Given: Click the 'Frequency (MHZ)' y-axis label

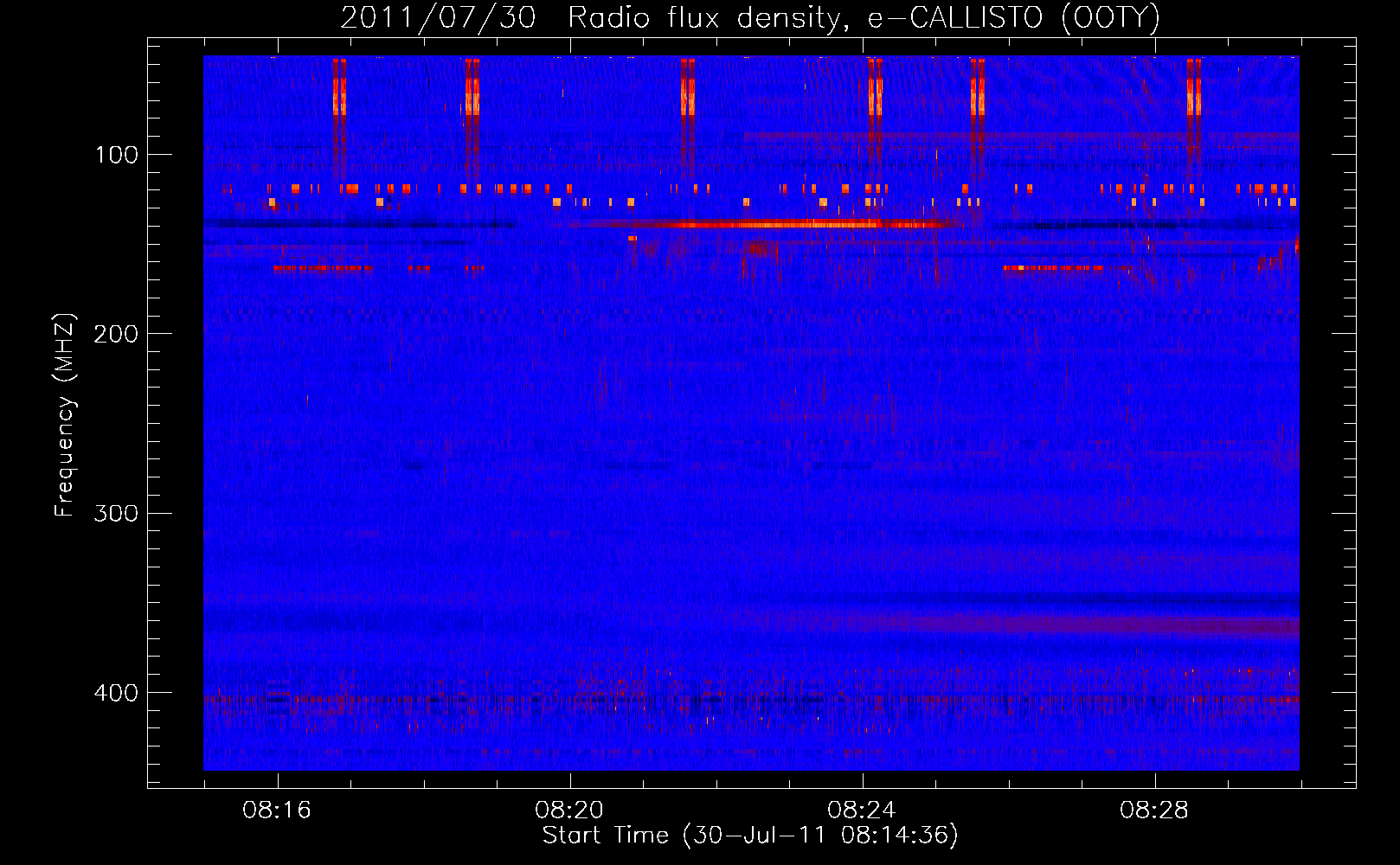Looking at the screenshot, I should click(x=65, y=415).
